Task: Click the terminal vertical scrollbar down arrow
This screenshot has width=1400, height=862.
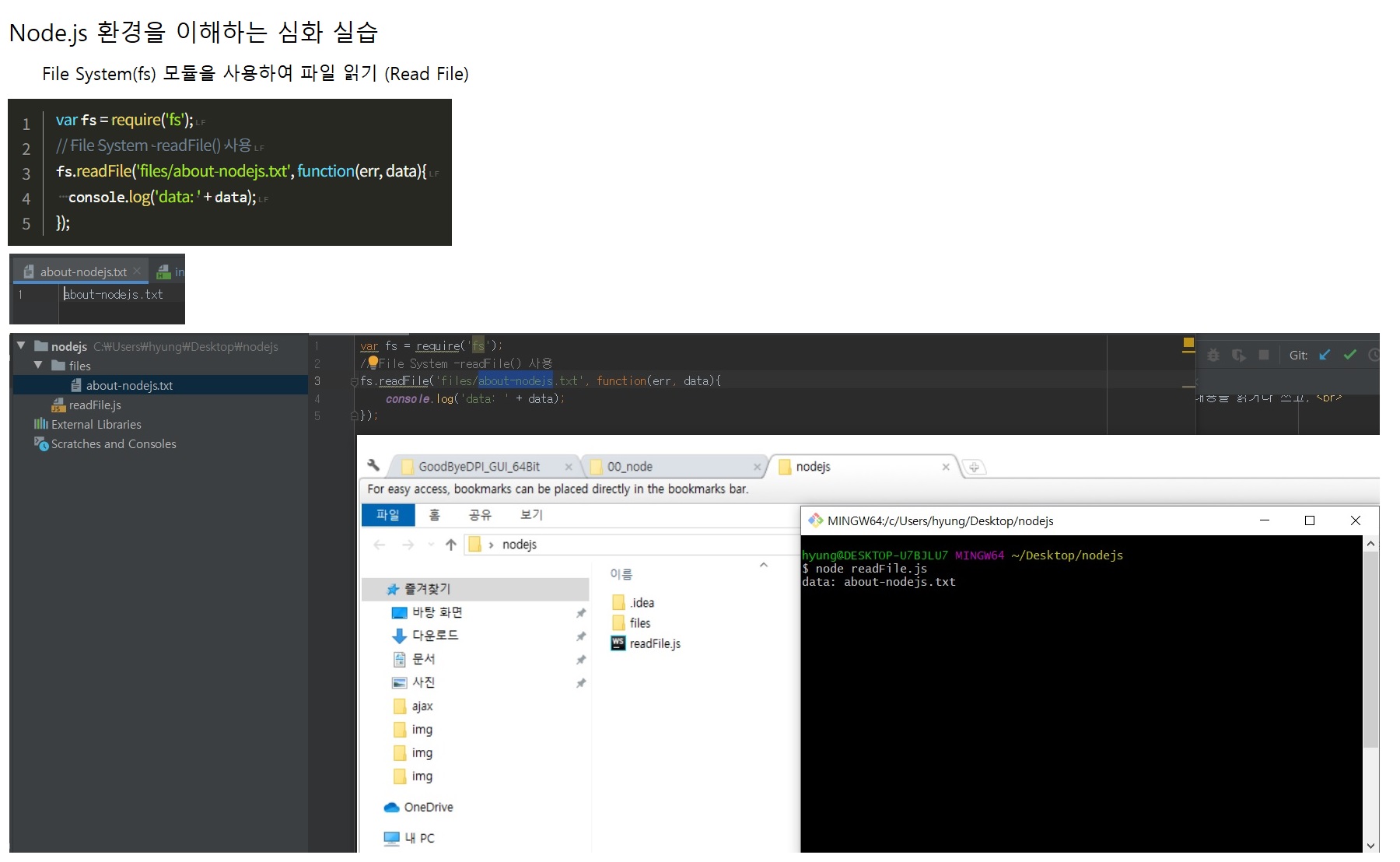Action: (1370, 845)
